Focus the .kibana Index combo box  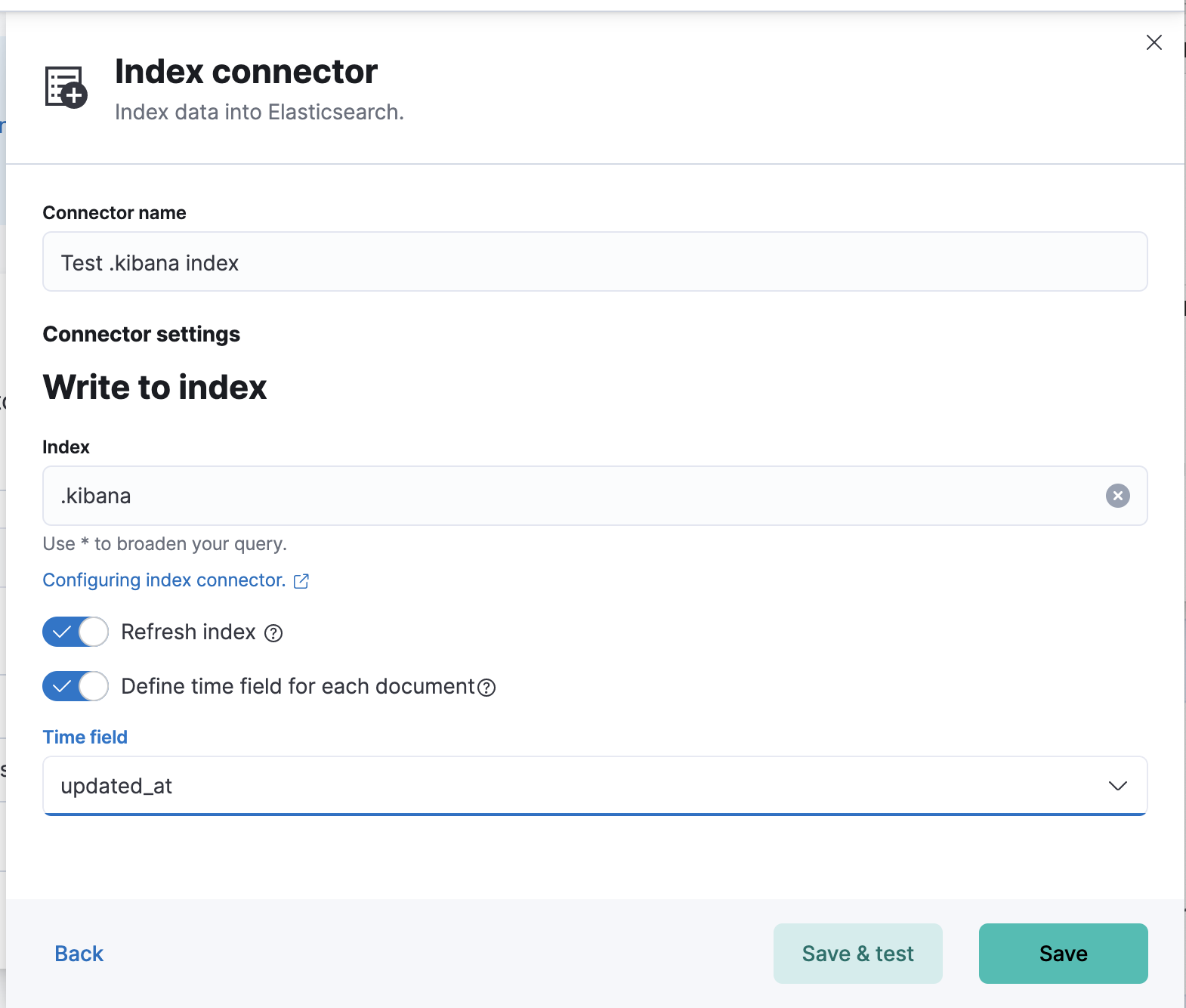point(529,496)
